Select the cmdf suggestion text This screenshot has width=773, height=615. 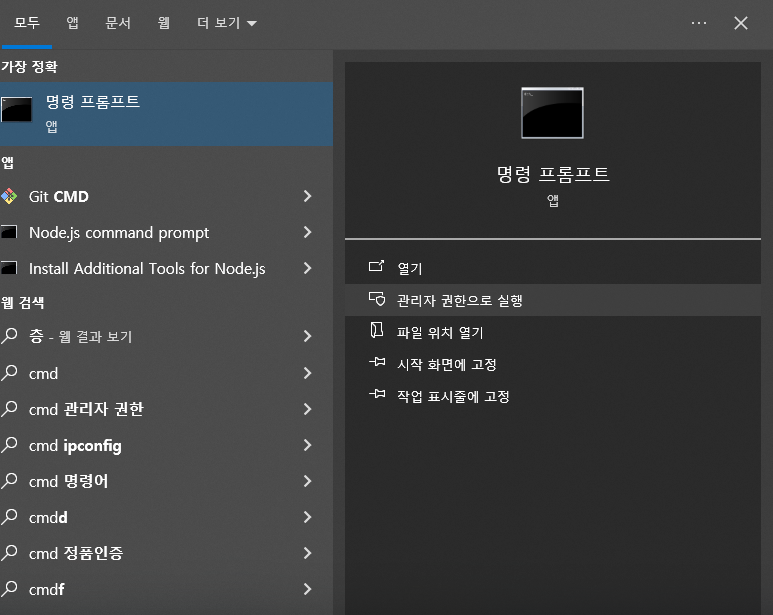[x=47, y=589]
